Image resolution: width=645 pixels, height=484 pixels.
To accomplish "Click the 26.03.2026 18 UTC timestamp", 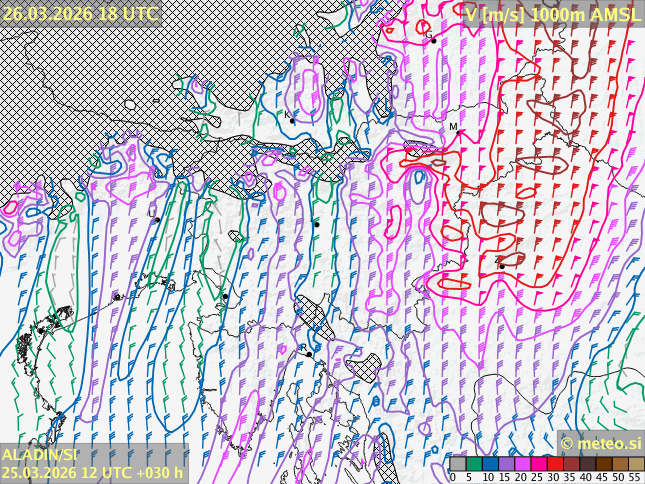I will [x=80, y=13].
